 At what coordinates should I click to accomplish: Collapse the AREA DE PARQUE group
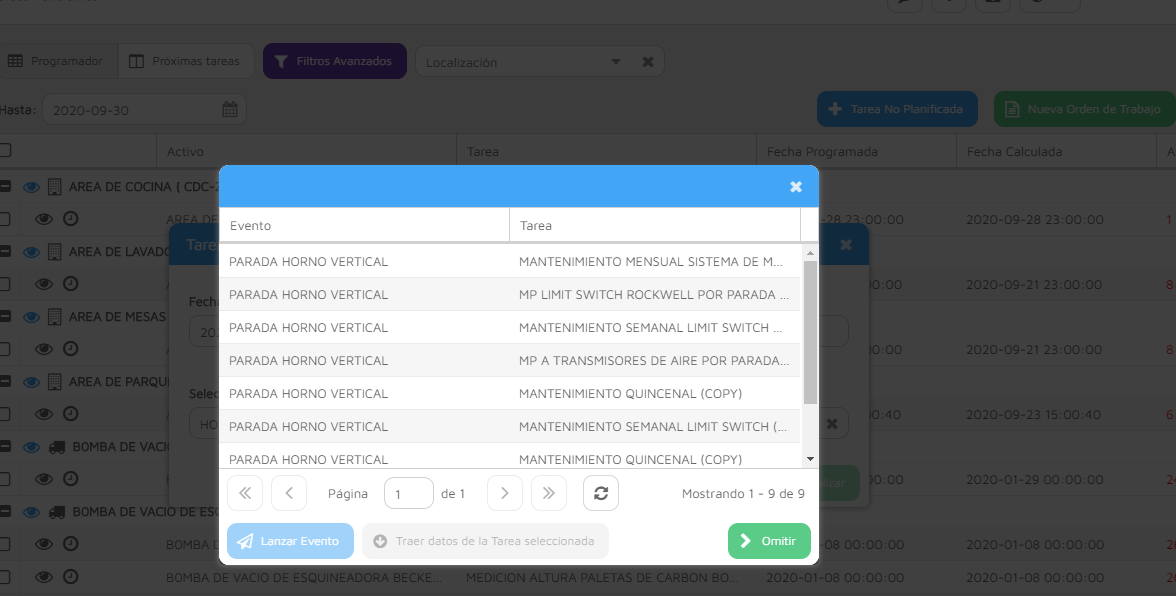tap(4, 381)
